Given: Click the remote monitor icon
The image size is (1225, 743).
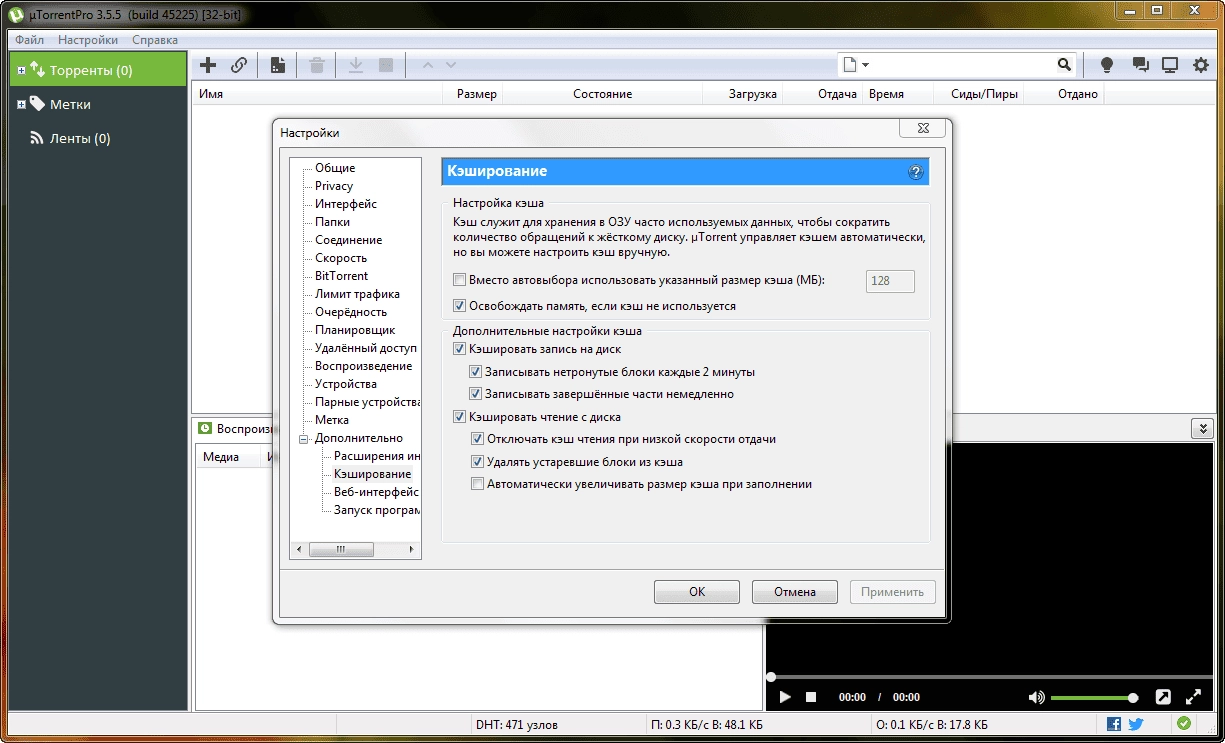Looking at the screenshot, I should coord(1170,65).
